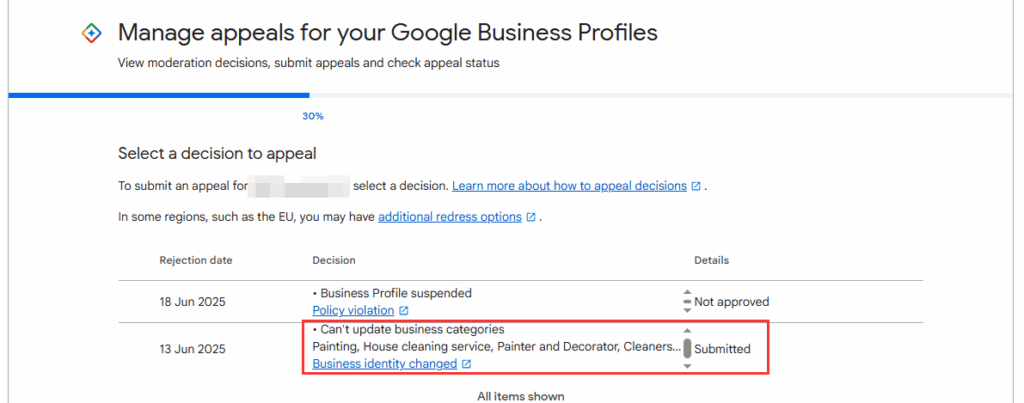Click the 'Rejection date' column header
This screenshot has width=1024, height=403.
pyautogui.click(x=195, y=260)
